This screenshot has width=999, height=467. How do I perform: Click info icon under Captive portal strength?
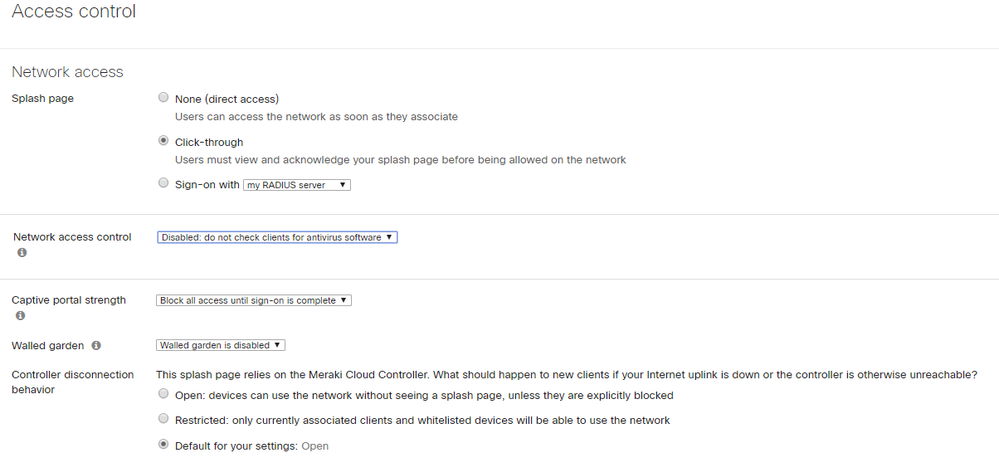pos(21,316)
